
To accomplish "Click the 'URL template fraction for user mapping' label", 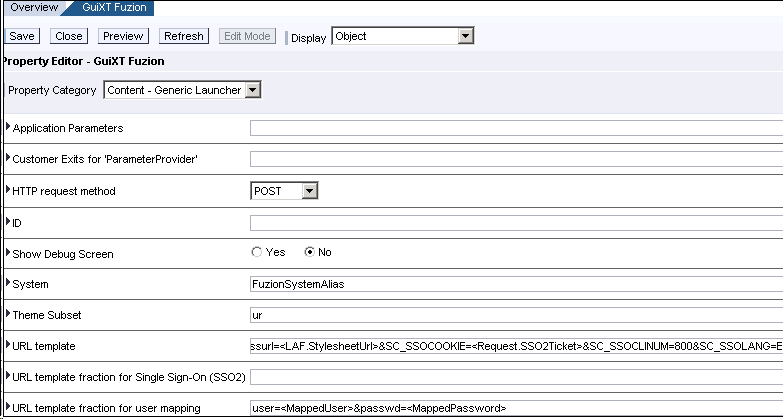I will (x=106, y=408).
